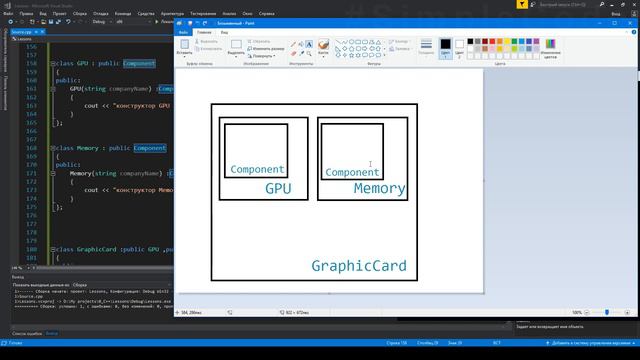Open the x86 platform dropdown

pyautogui.click(x=132, y=22)
